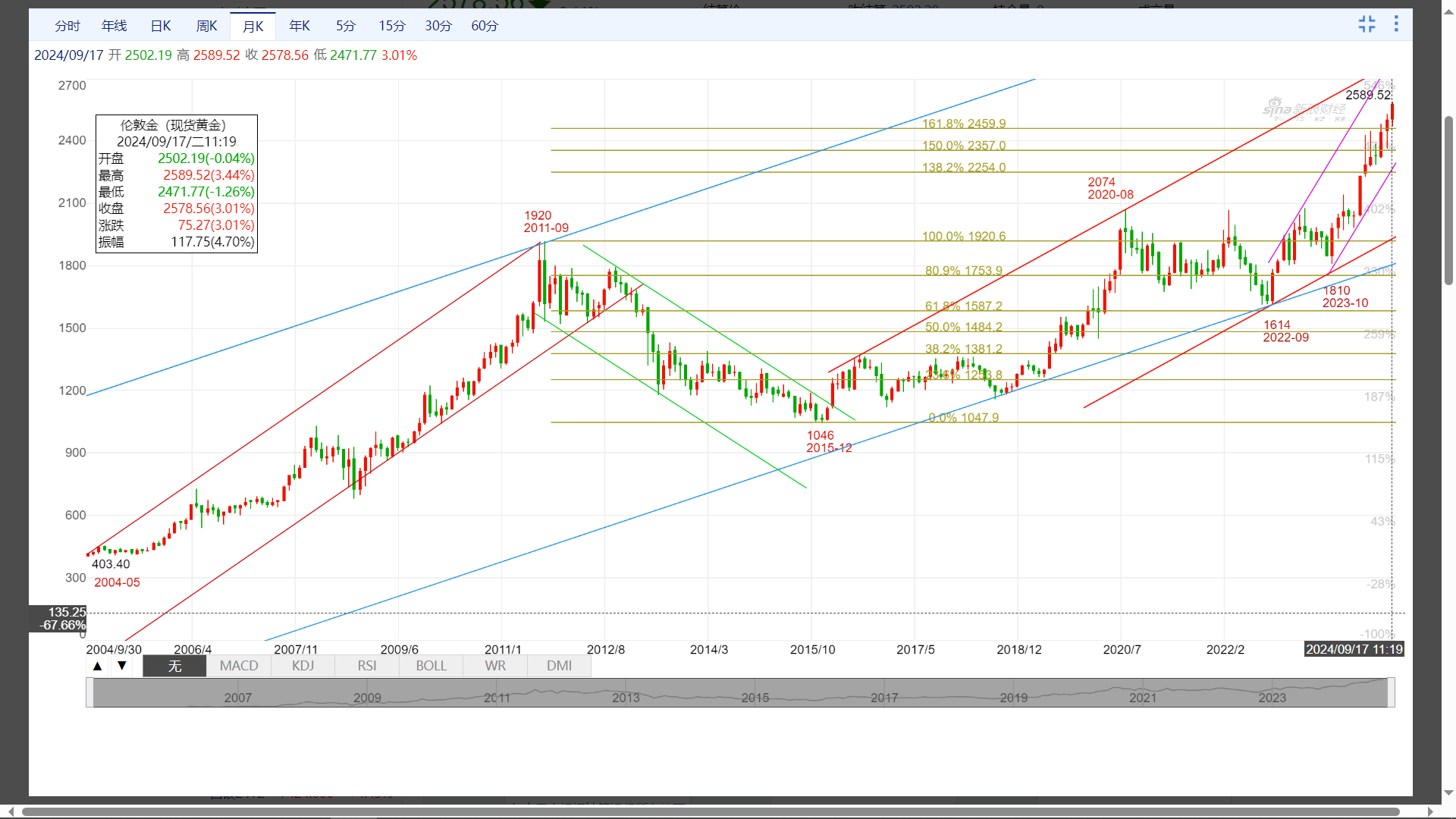1456x819 pixels.
Task: Select the 年K yearly chart tab
Action: click(300, 26)
